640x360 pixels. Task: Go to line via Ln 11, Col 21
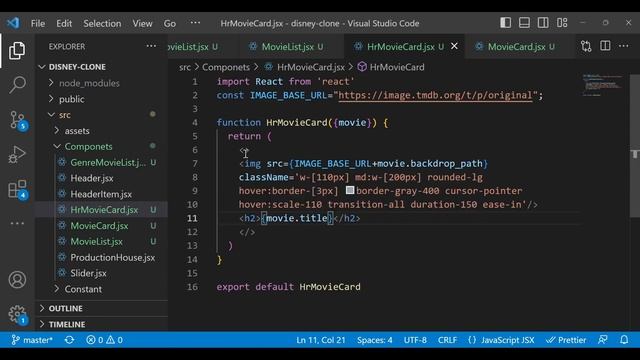coord(321,340)
